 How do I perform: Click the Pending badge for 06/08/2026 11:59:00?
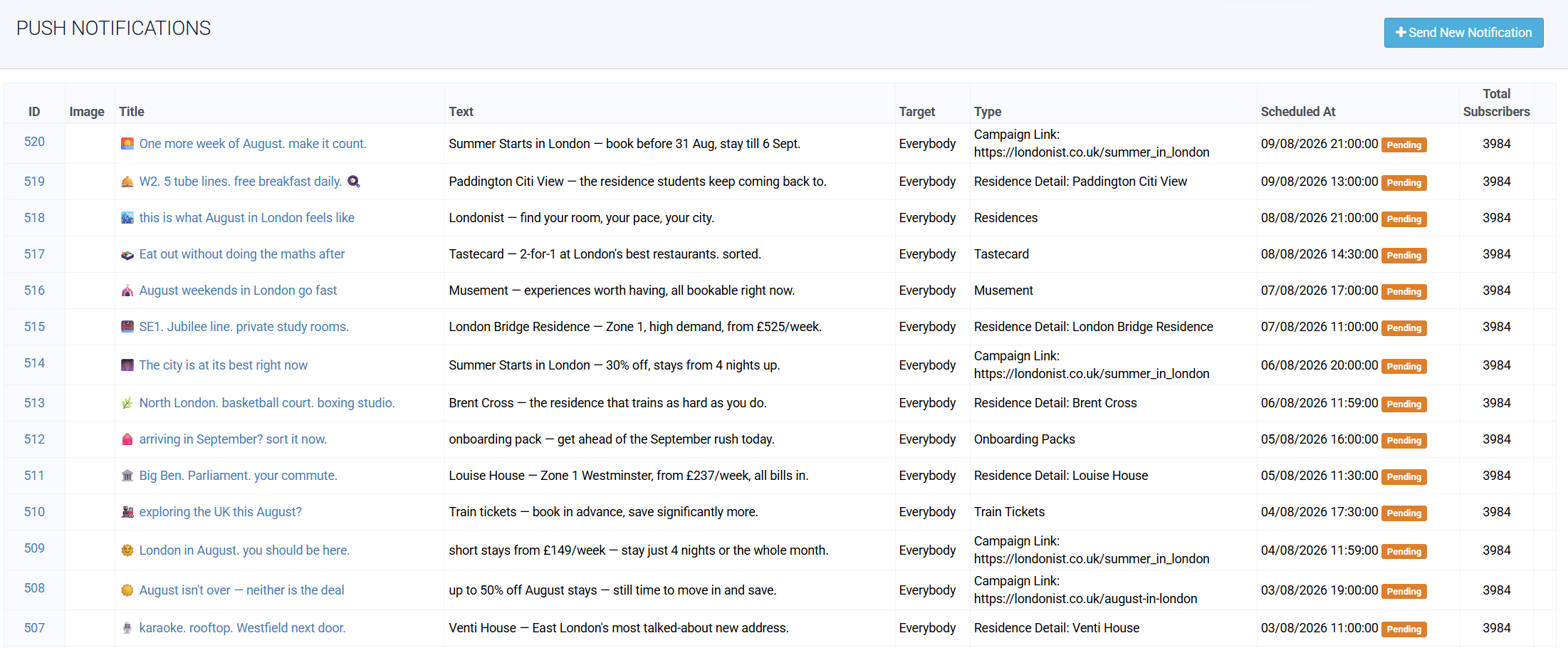coord(1404,404)
